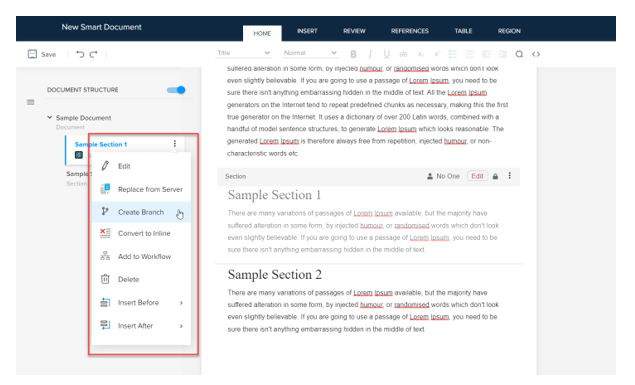Click the red Edit button in Section header
The height and width of the screenshot is (385, 635).
[477, 176]
